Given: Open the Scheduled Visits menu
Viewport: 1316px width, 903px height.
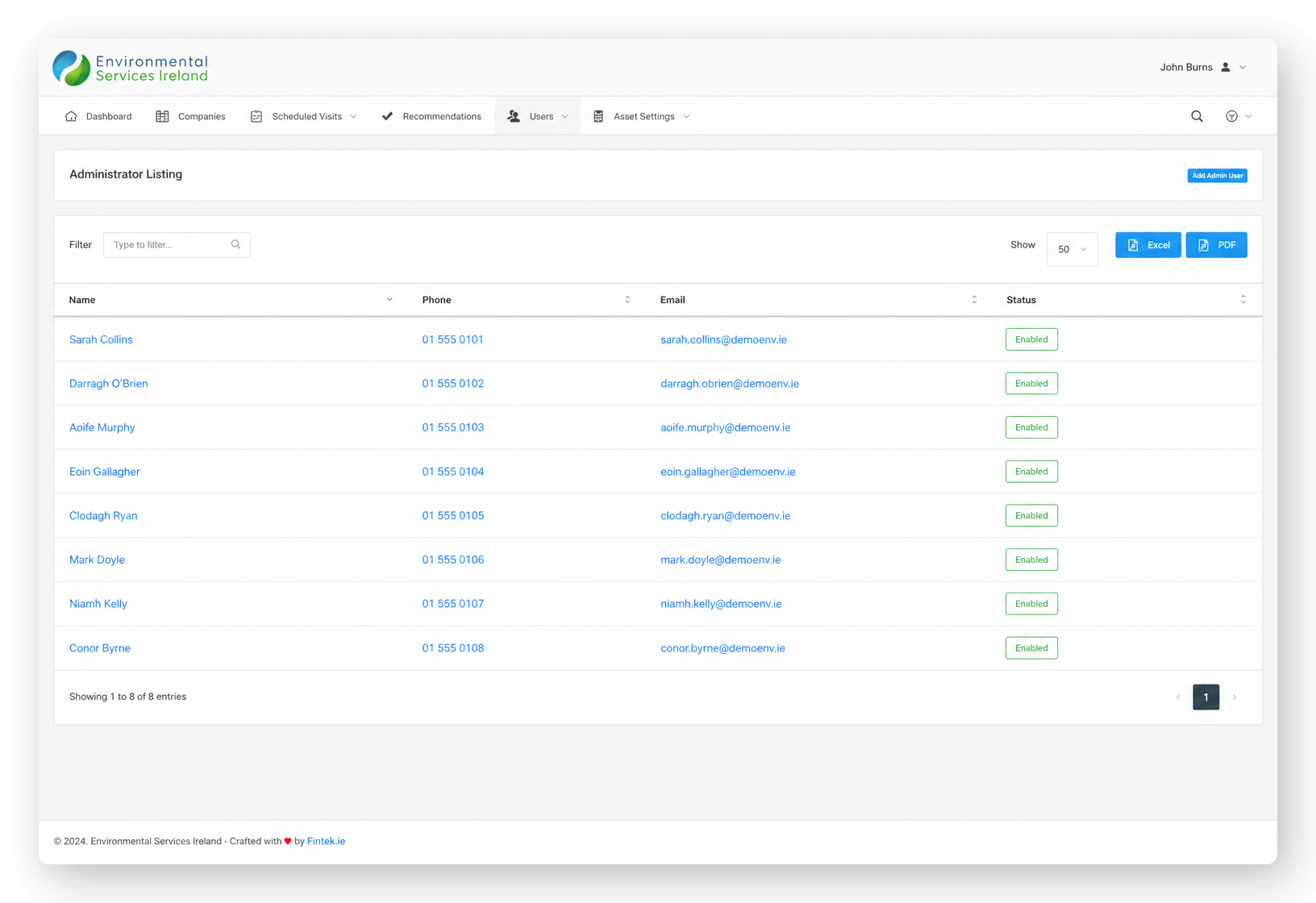Looking at the screenshot, I should (x=303, y=116).
